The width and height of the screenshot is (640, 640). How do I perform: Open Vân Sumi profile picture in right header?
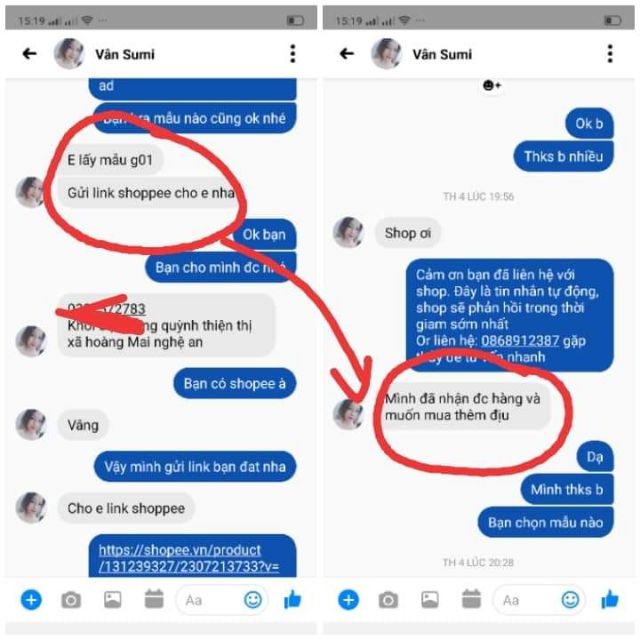(x=386, y=53)
